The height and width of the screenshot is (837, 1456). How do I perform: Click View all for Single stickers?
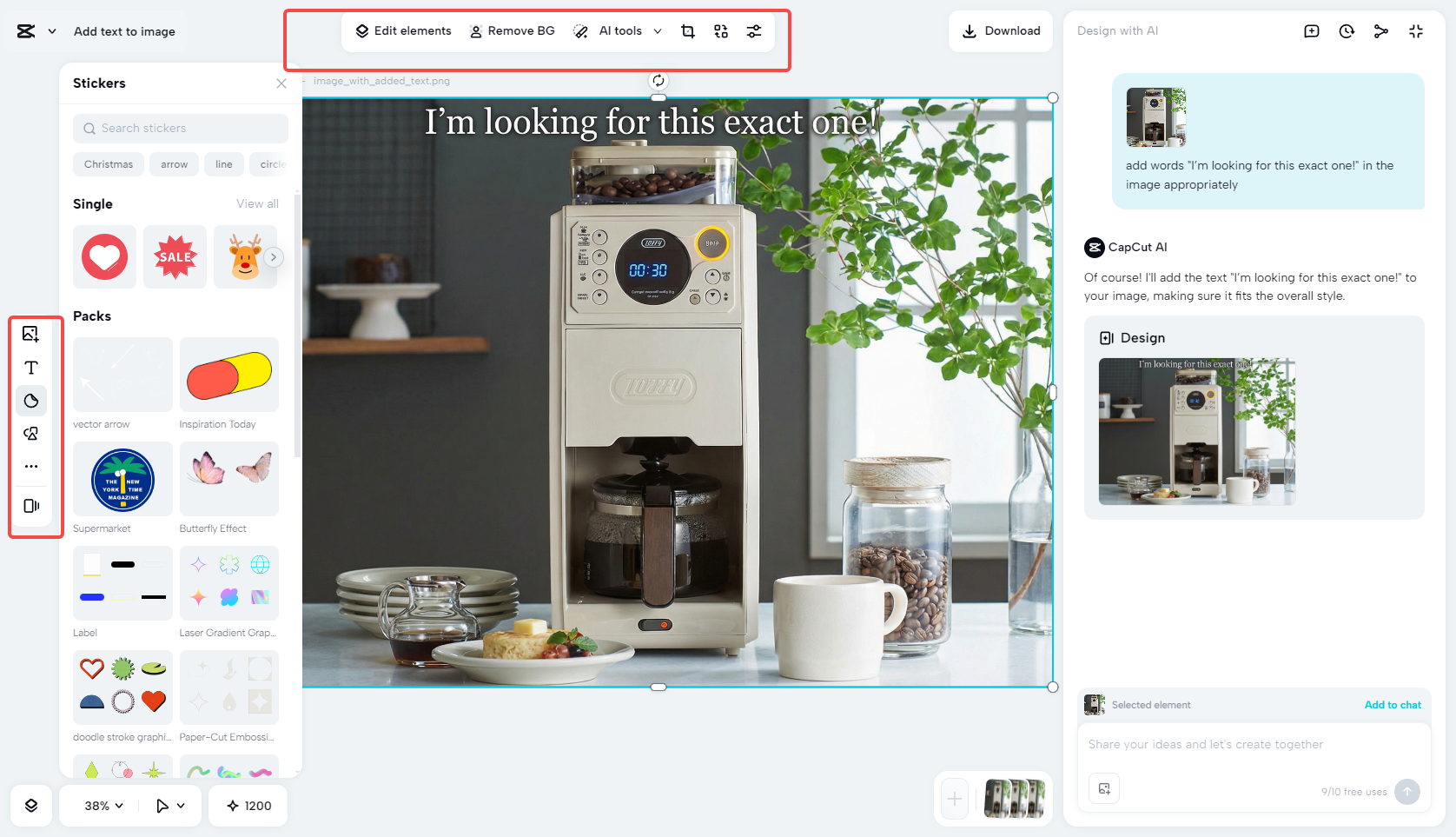257,204
